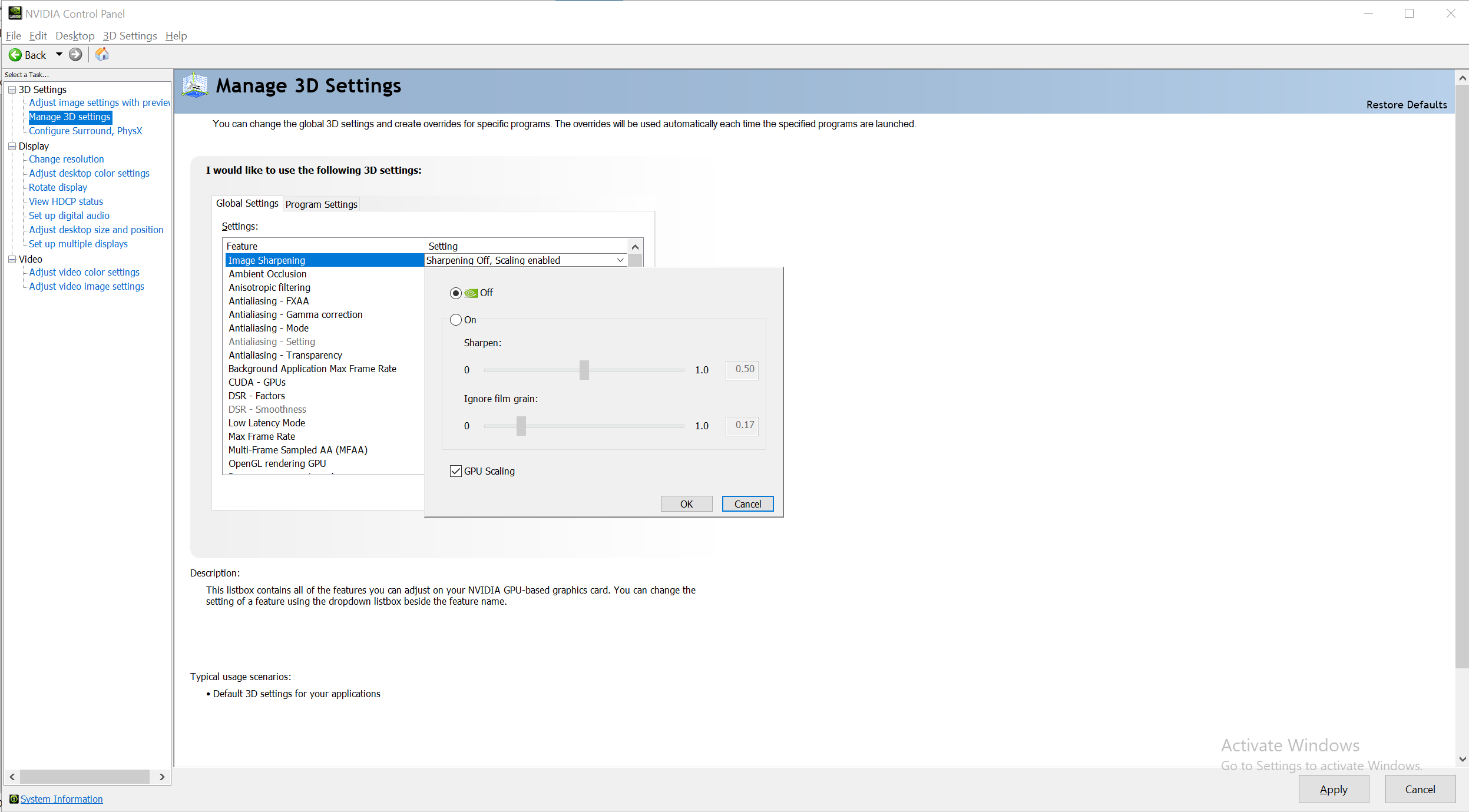Image resolution: width=1469 pixels, height=812 pixels.
Task: Open the File menu
Action: pos(13,36)
